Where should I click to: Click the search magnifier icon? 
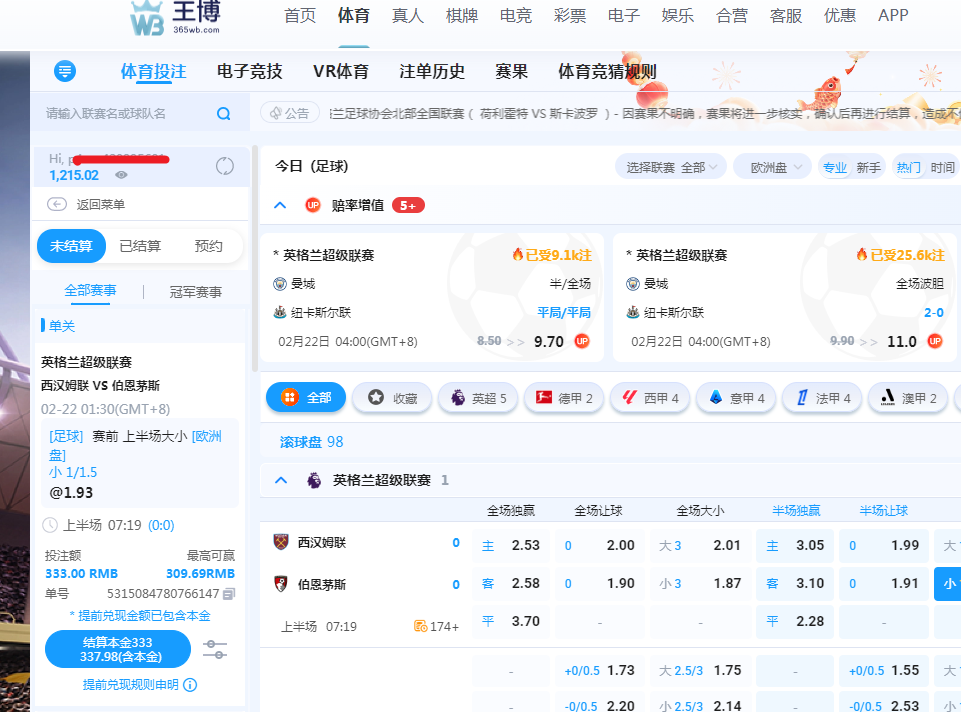(x=223, y=114)
